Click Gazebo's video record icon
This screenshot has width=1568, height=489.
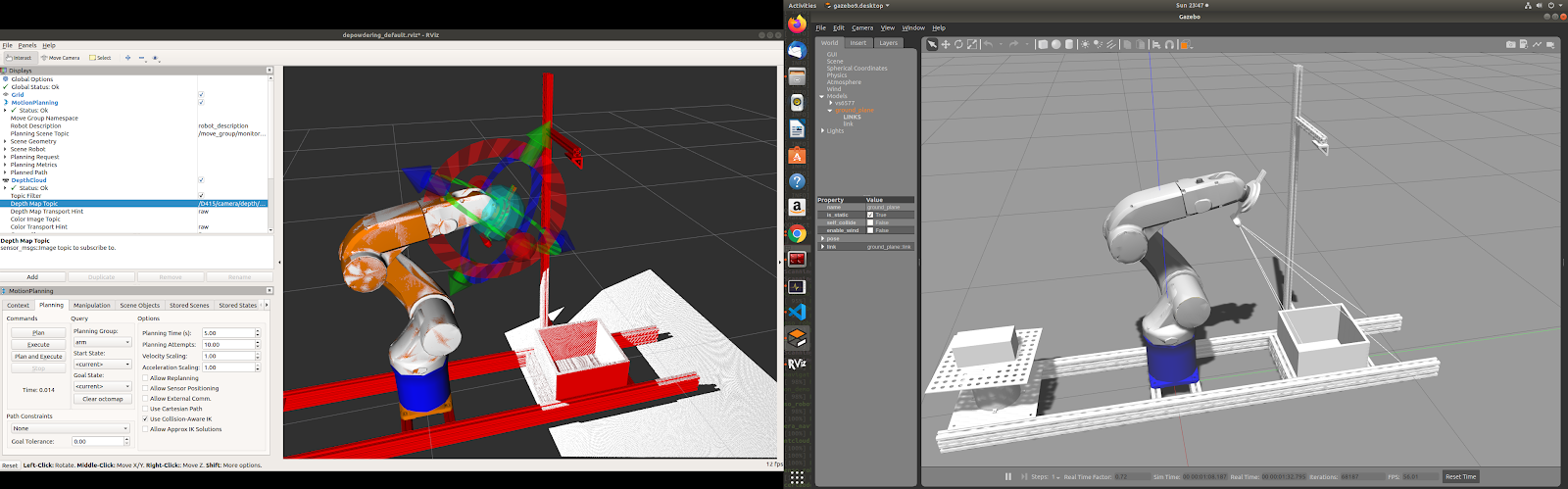pos(1550,44)
